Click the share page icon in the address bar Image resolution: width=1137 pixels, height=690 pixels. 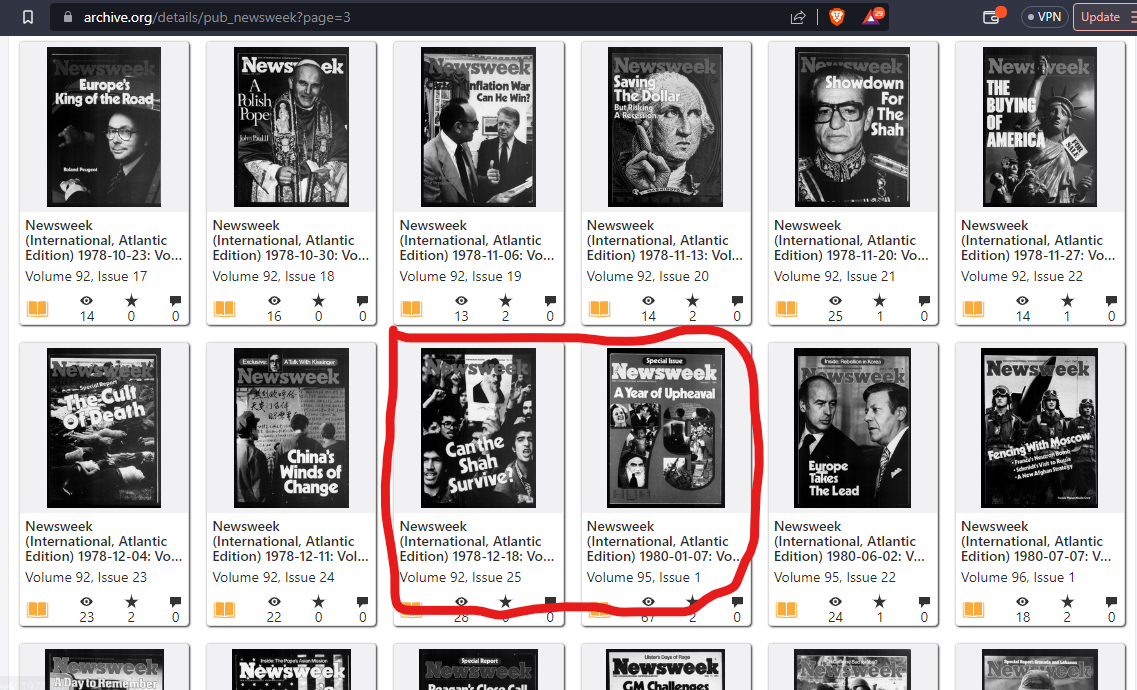tap(798, 17)
